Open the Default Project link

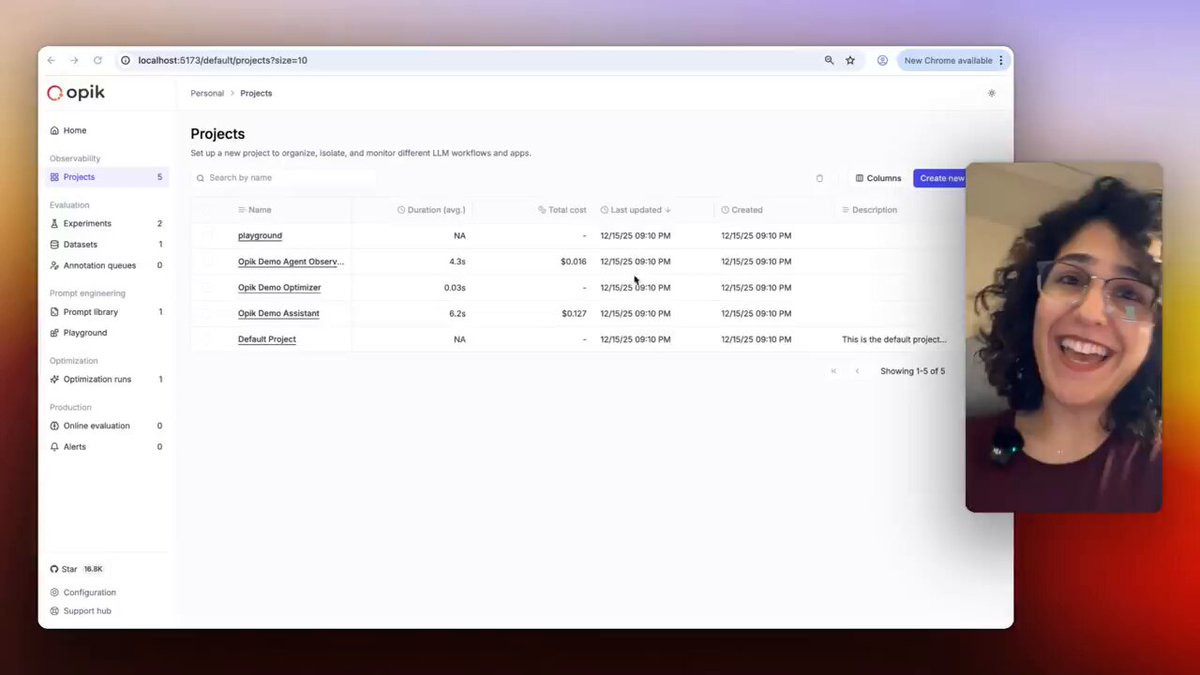pos(267,340)
